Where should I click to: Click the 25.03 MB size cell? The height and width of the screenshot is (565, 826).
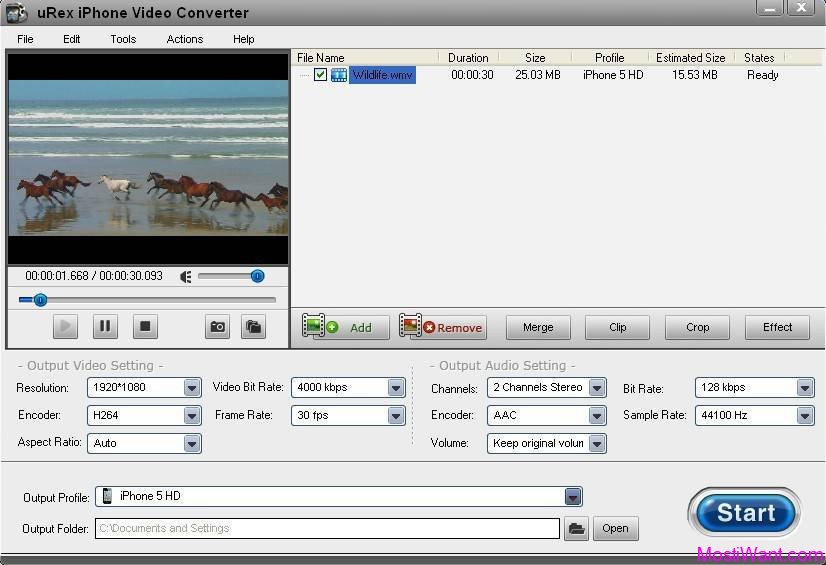538,75
